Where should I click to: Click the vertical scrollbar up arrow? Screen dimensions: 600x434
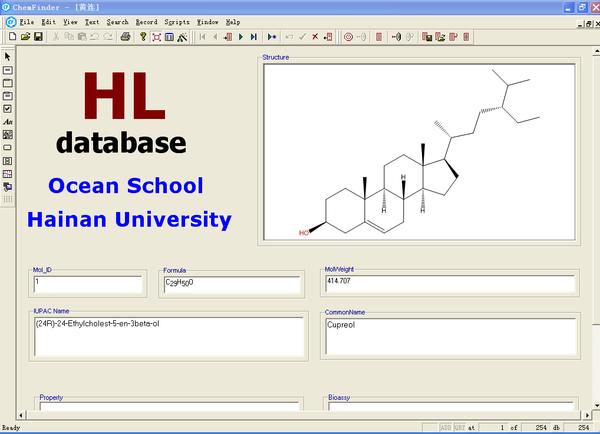tap(597, 51)
